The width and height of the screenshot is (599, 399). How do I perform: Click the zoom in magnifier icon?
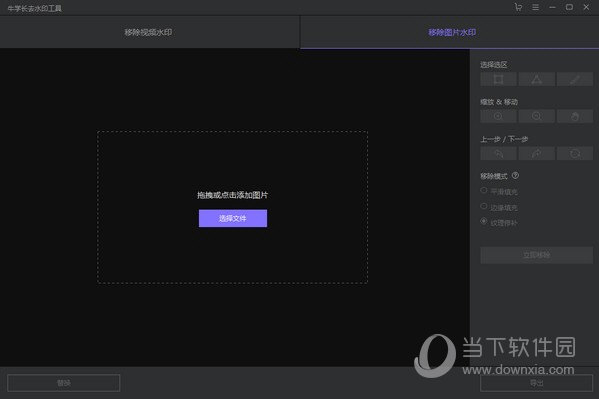(x=498, y=116)
